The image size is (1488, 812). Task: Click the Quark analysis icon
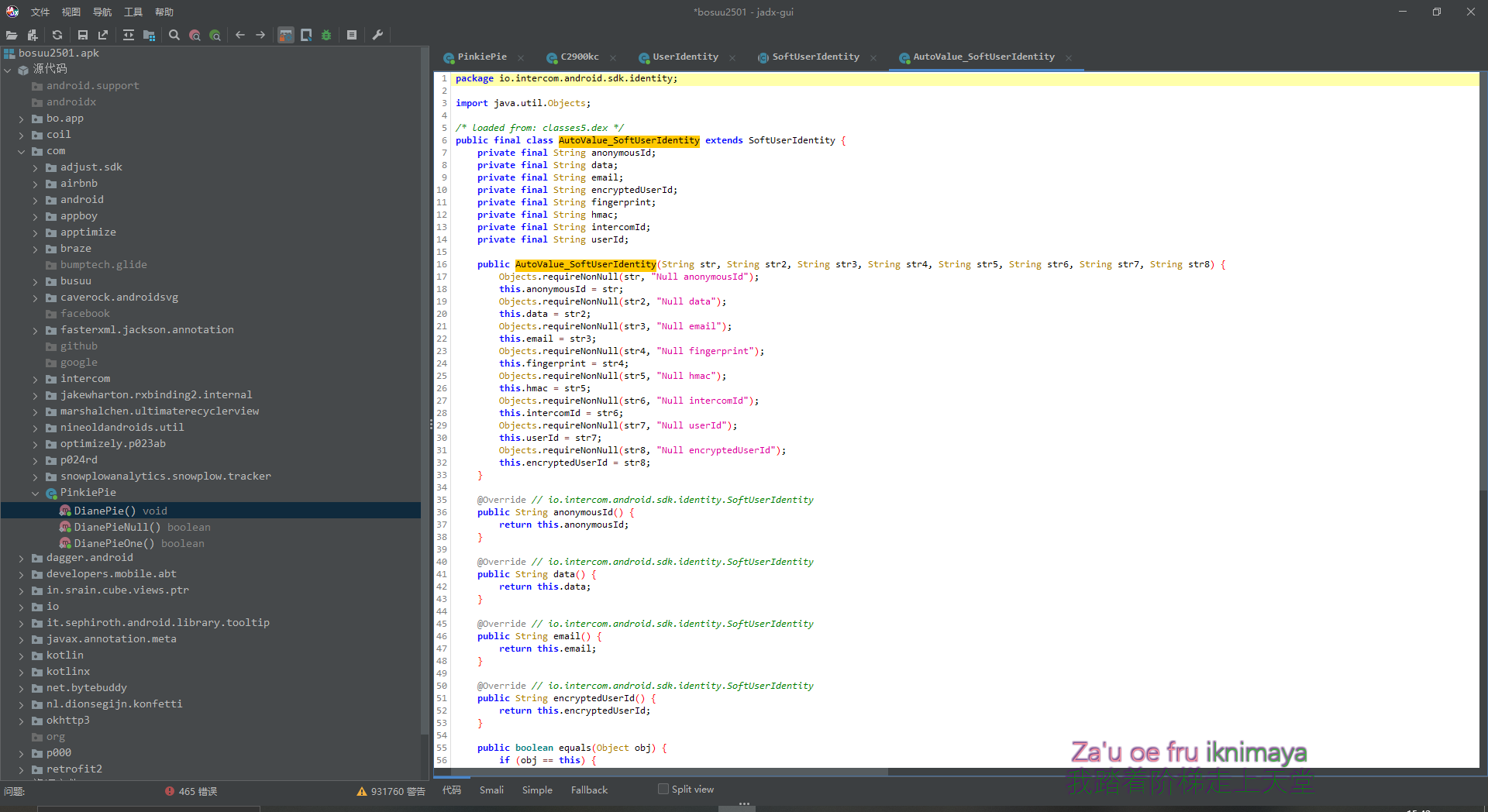click(x=306, y=35)
